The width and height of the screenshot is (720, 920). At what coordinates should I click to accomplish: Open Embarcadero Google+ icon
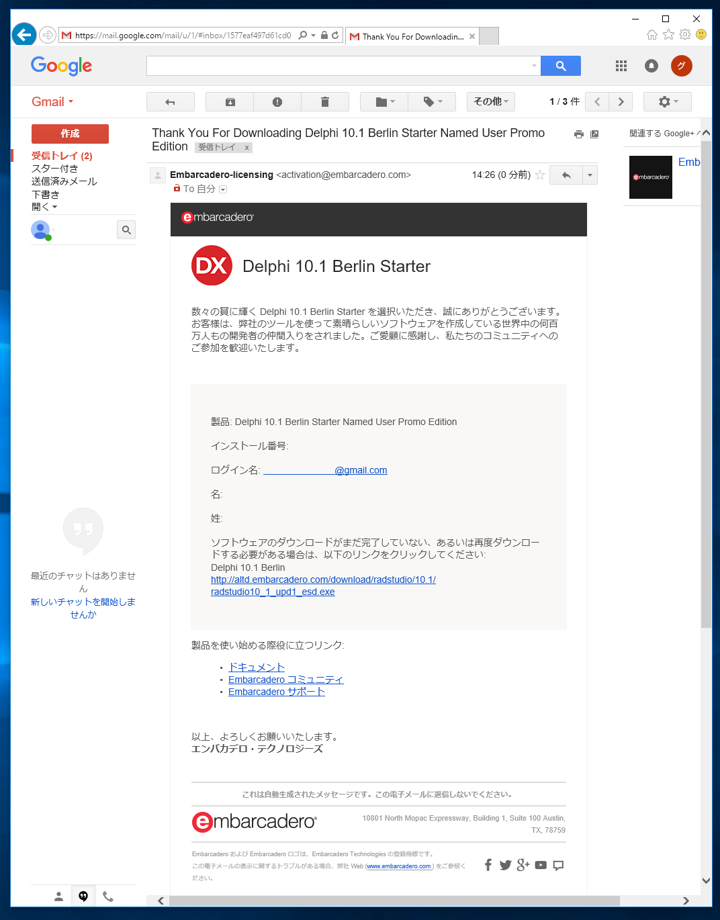click(x=523, y=865)
